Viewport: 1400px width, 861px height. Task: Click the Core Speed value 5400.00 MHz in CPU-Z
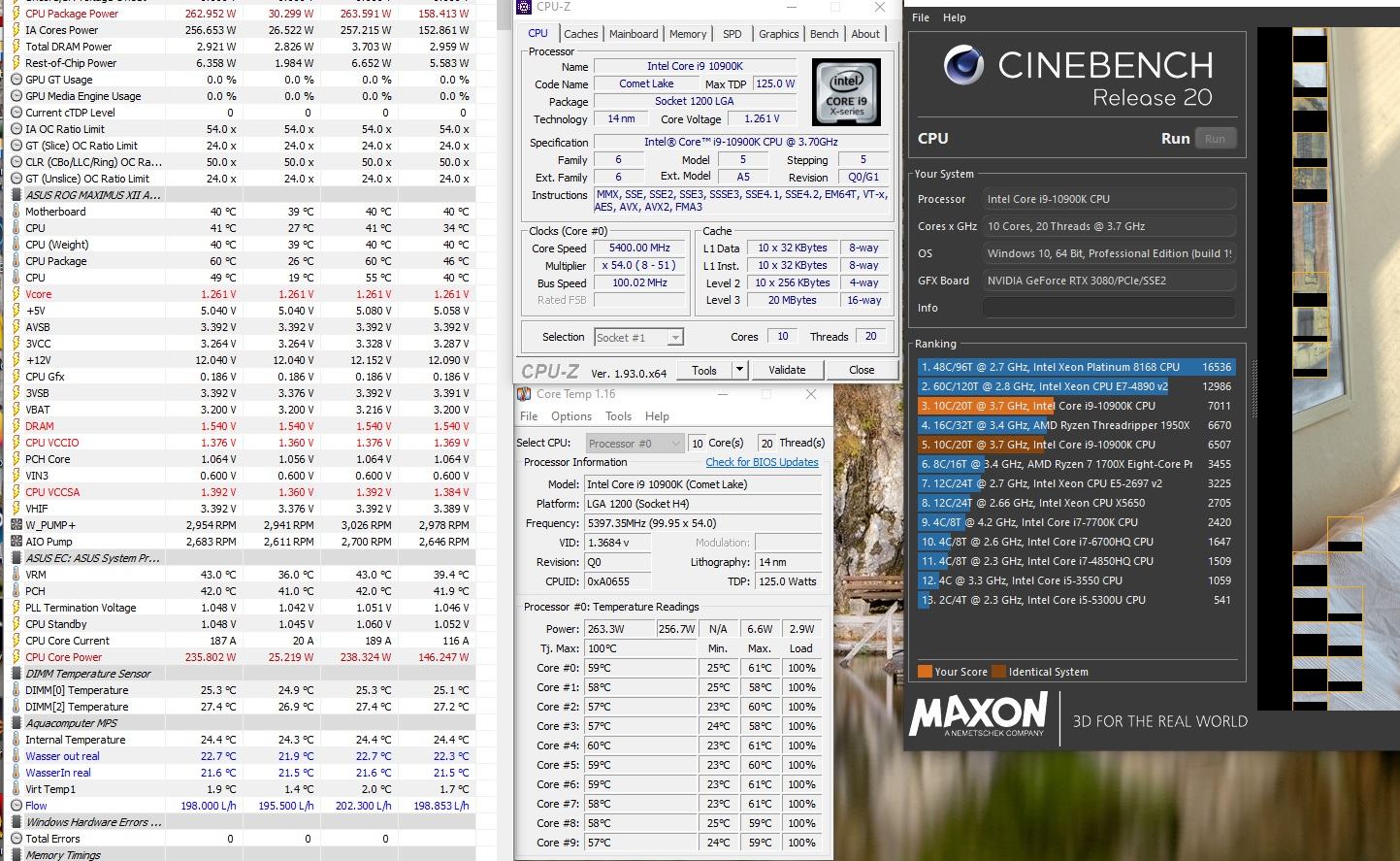tap(639, 248)
